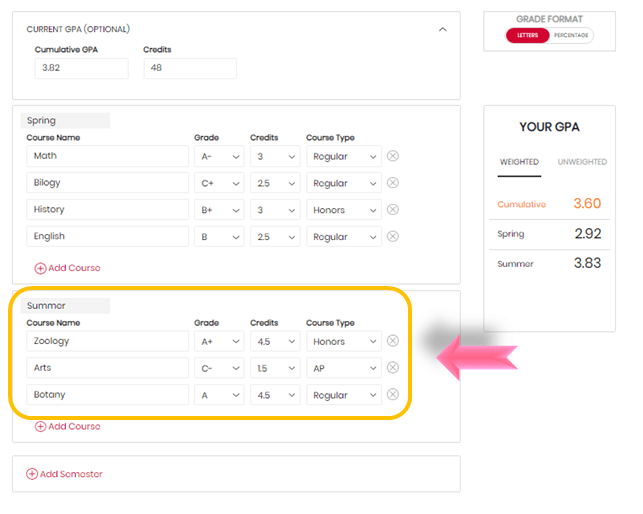Image resolution: width=643 pixels, height=514 pixels.
Task: Change the Bilogy grade C+ dropdown
Action: [x=219, y=183]
